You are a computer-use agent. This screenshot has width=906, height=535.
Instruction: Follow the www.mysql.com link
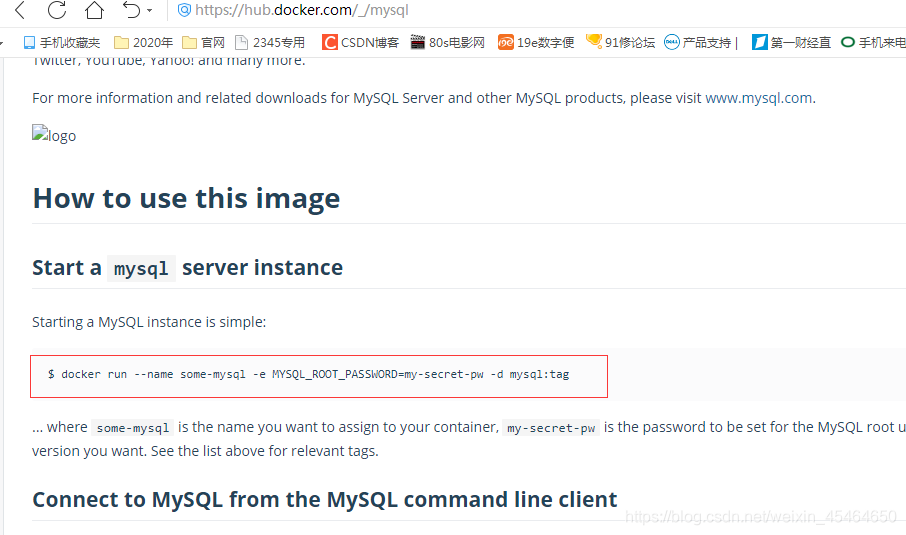pyautogui.click(x=759, y=98)
